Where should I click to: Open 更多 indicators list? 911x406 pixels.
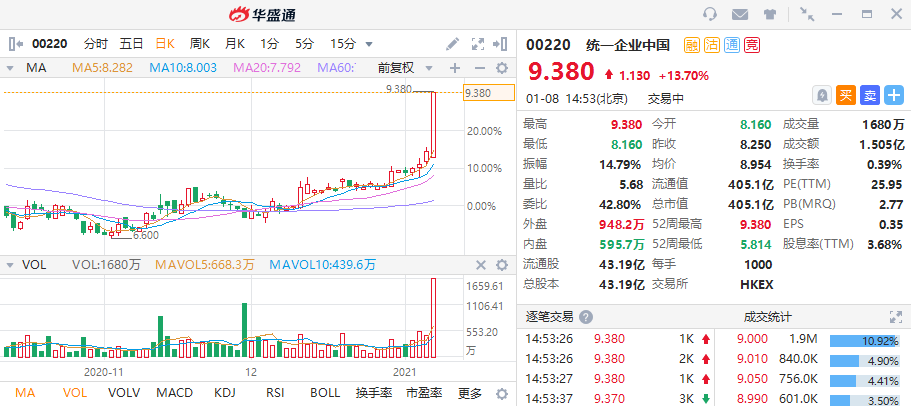click(469, 393)
